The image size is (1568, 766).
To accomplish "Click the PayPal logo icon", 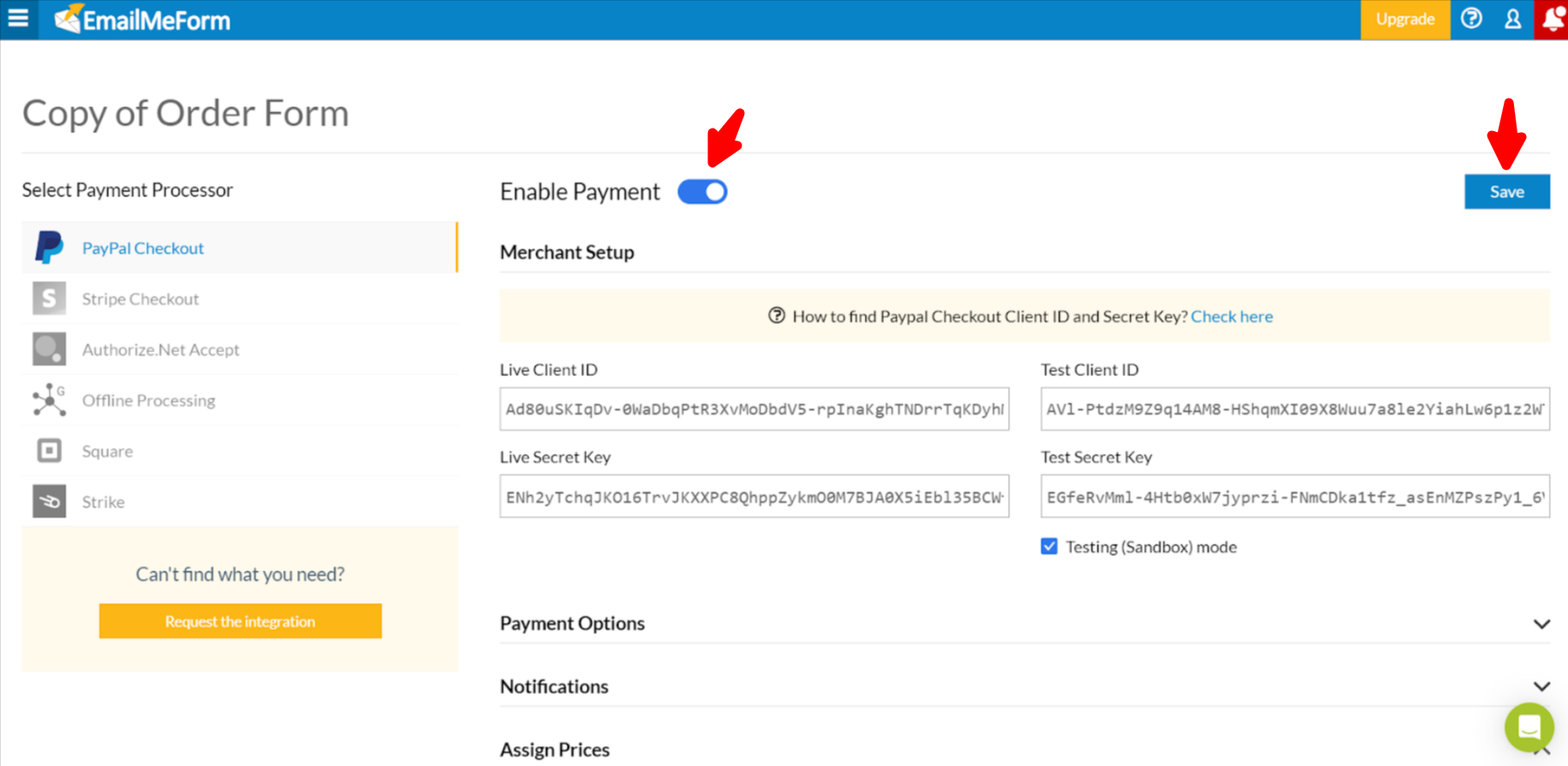I will 49,248.
